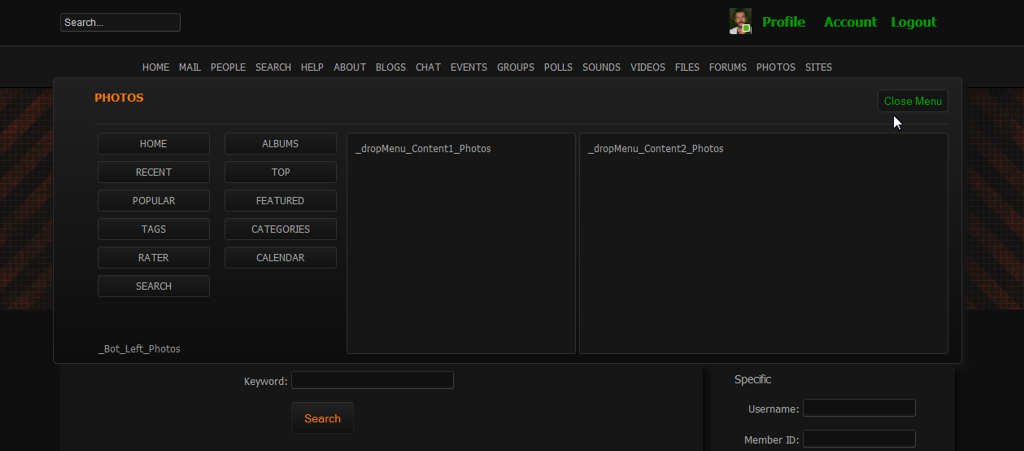Click the Logout link
The image size is (1024, 451).
click(x=913, y=22)
